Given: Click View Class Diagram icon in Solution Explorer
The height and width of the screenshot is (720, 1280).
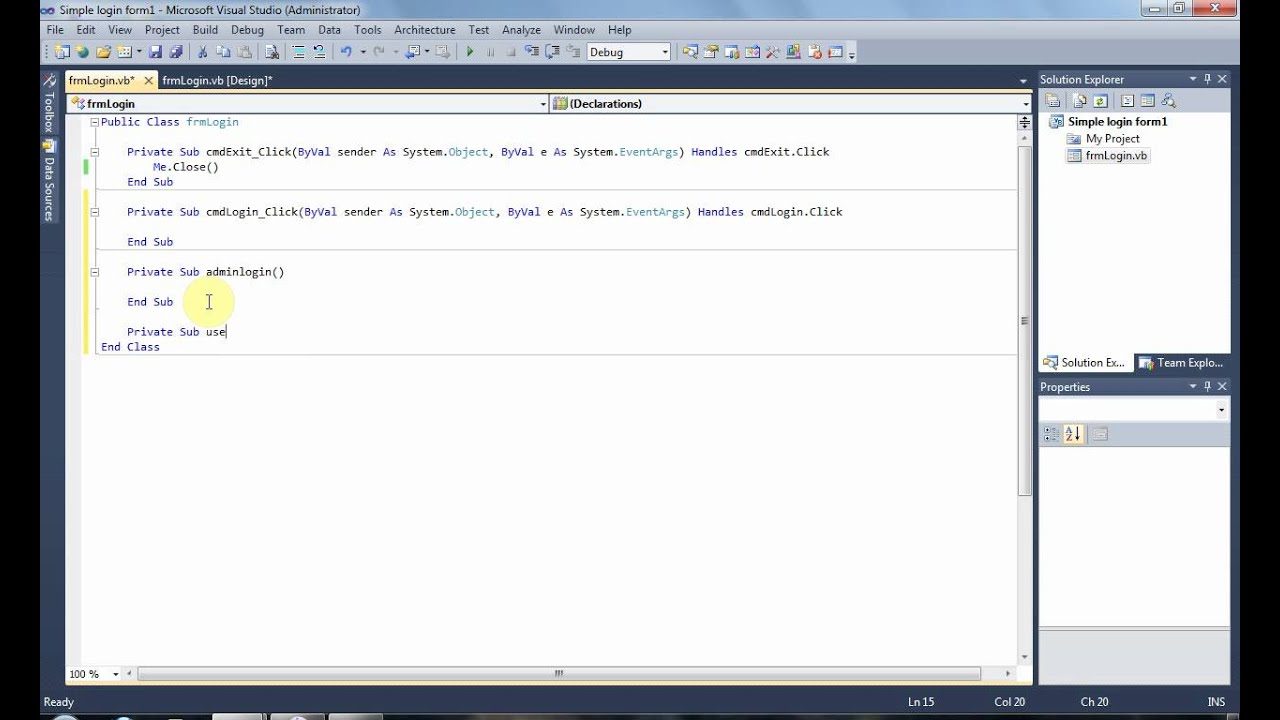Looking at the screenshot, I should click(x=1167, y=101).
